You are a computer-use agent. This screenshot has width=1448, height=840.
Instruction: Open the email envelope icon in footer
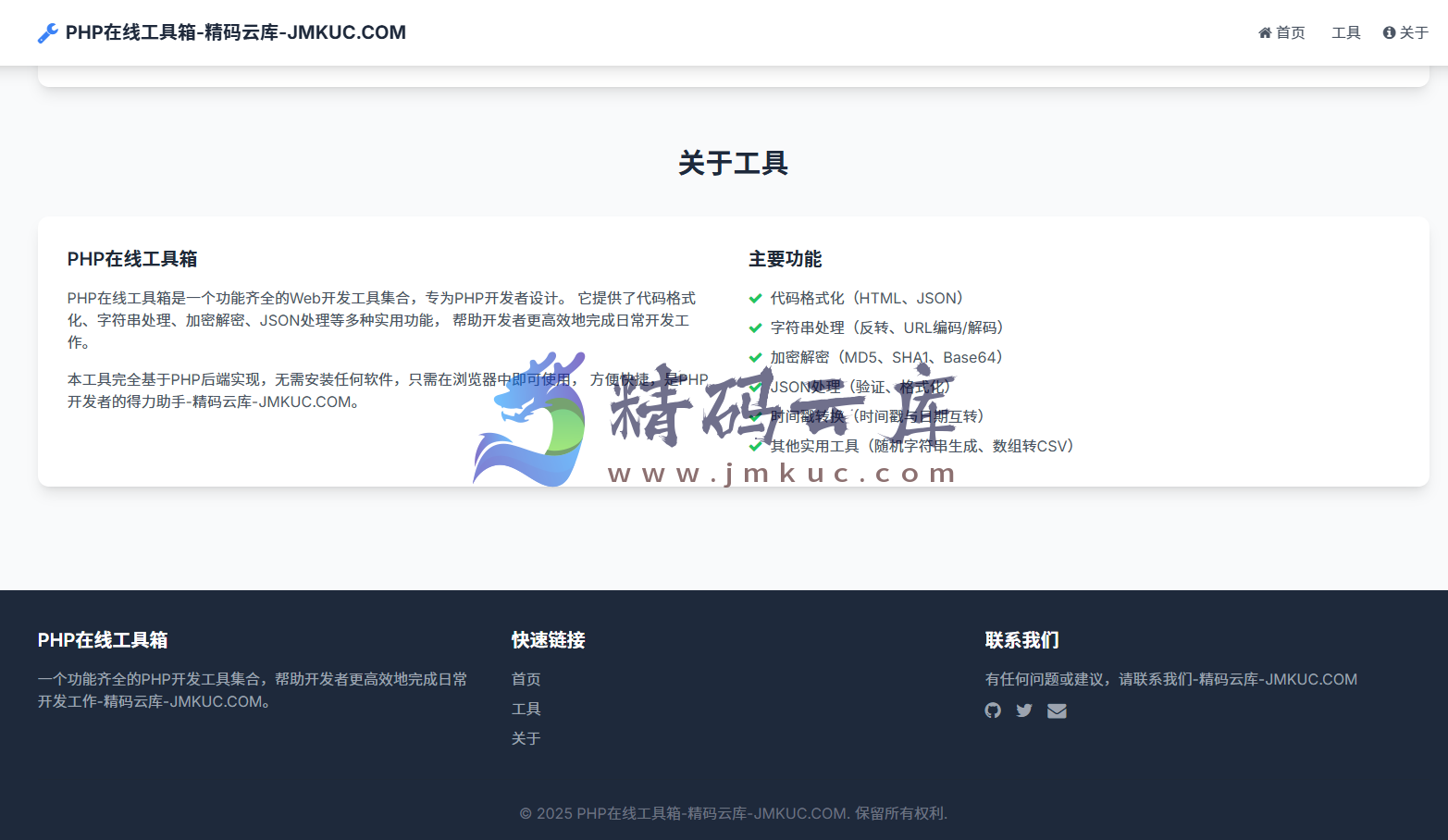coord(1057,710)
